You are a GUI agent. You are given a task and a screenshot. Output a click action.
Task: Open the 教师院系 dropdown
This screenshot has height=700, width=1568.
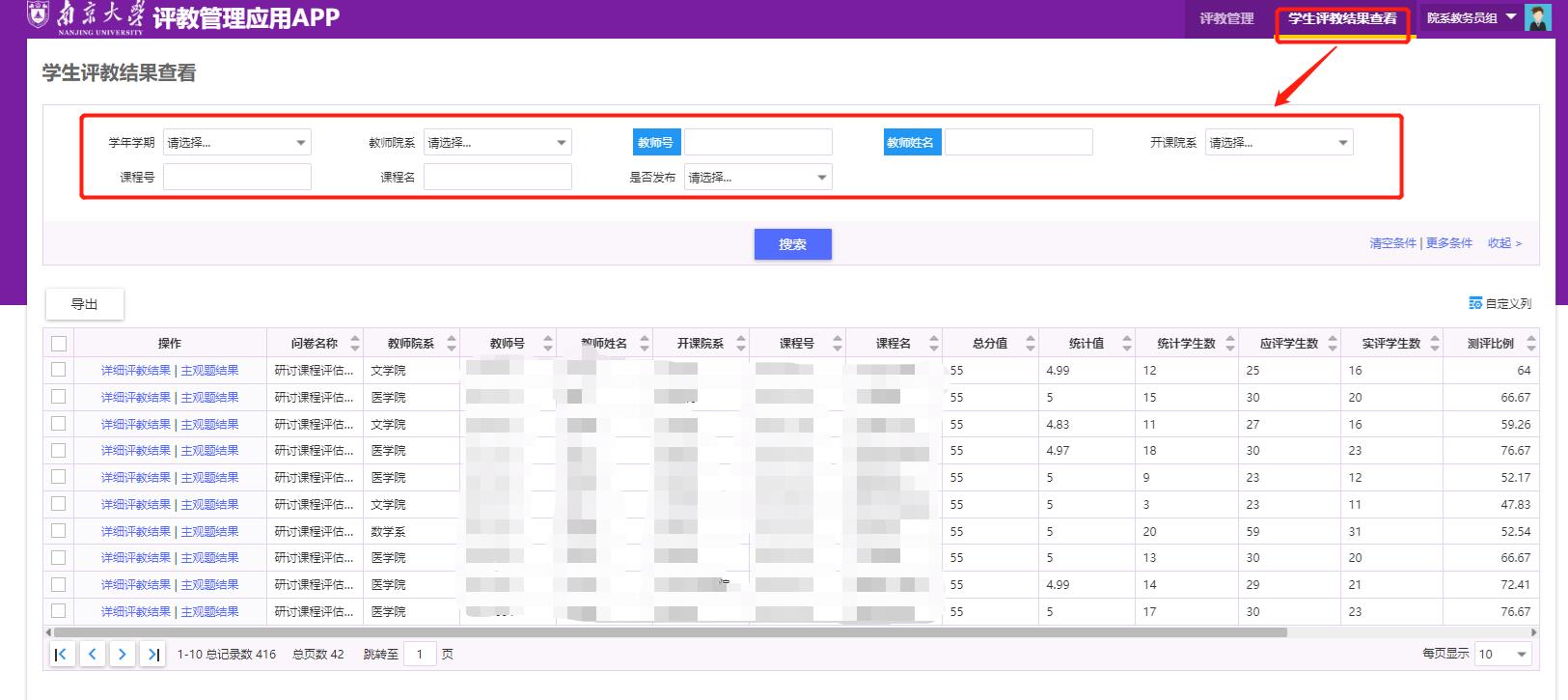[498, 143]
